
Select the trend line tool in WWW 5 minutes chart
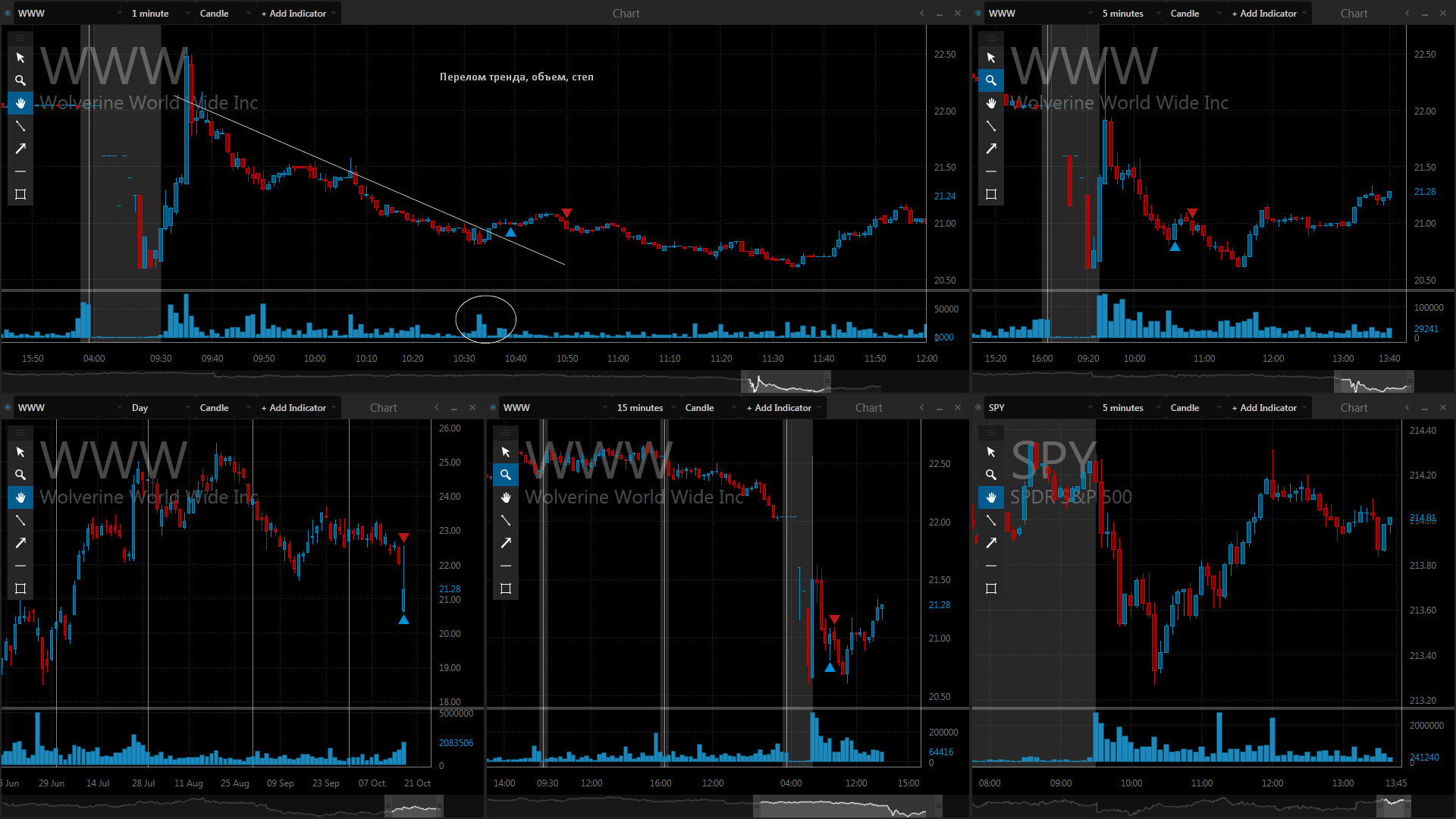click(x=991, y=126)
